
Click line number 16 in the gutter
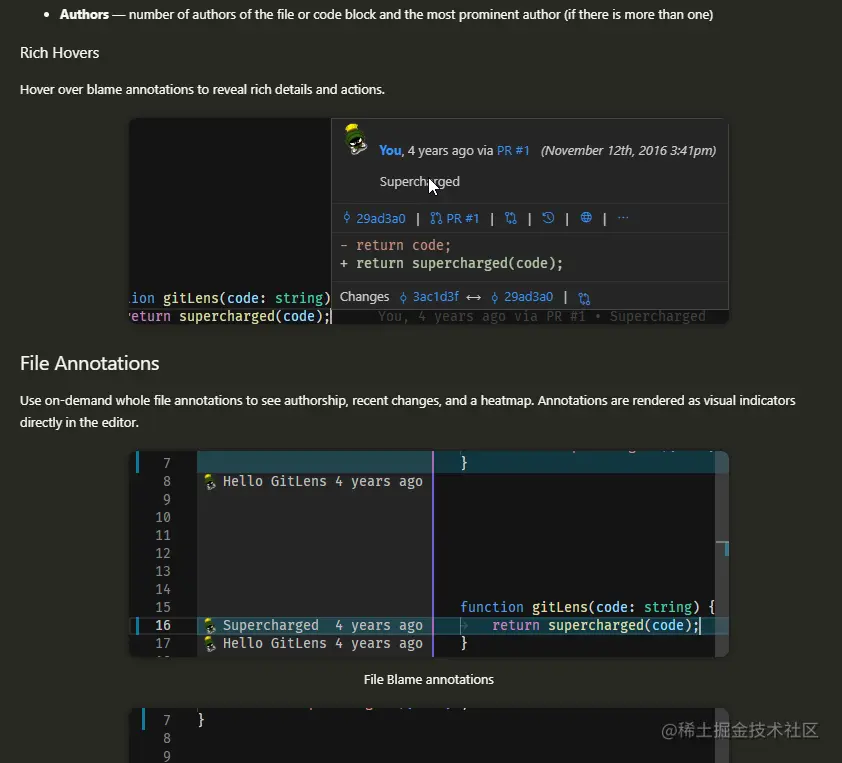point(163,626)
